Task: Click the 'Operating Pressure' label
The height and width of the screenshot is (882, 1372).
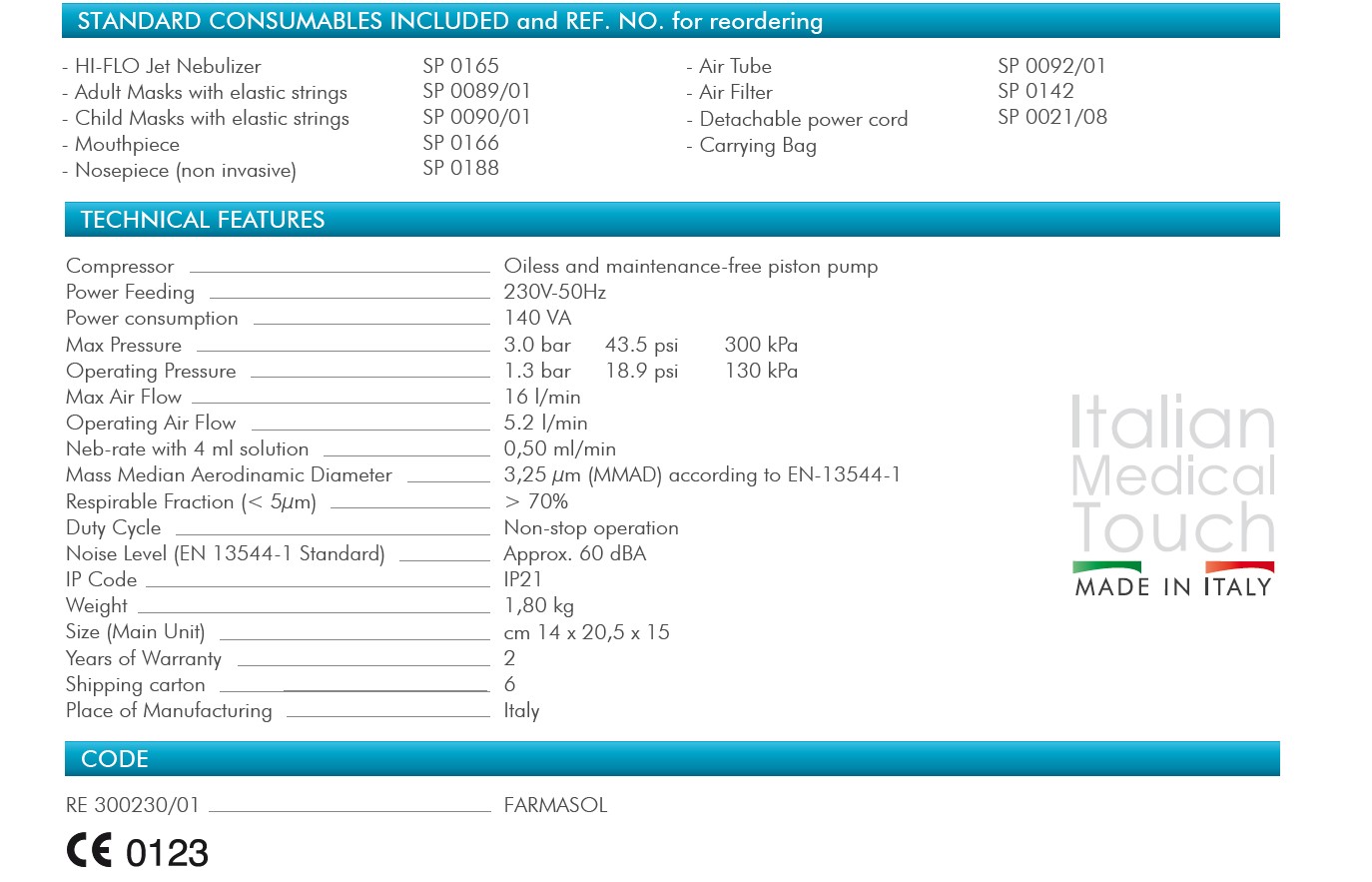Action: tap(151, 372)
